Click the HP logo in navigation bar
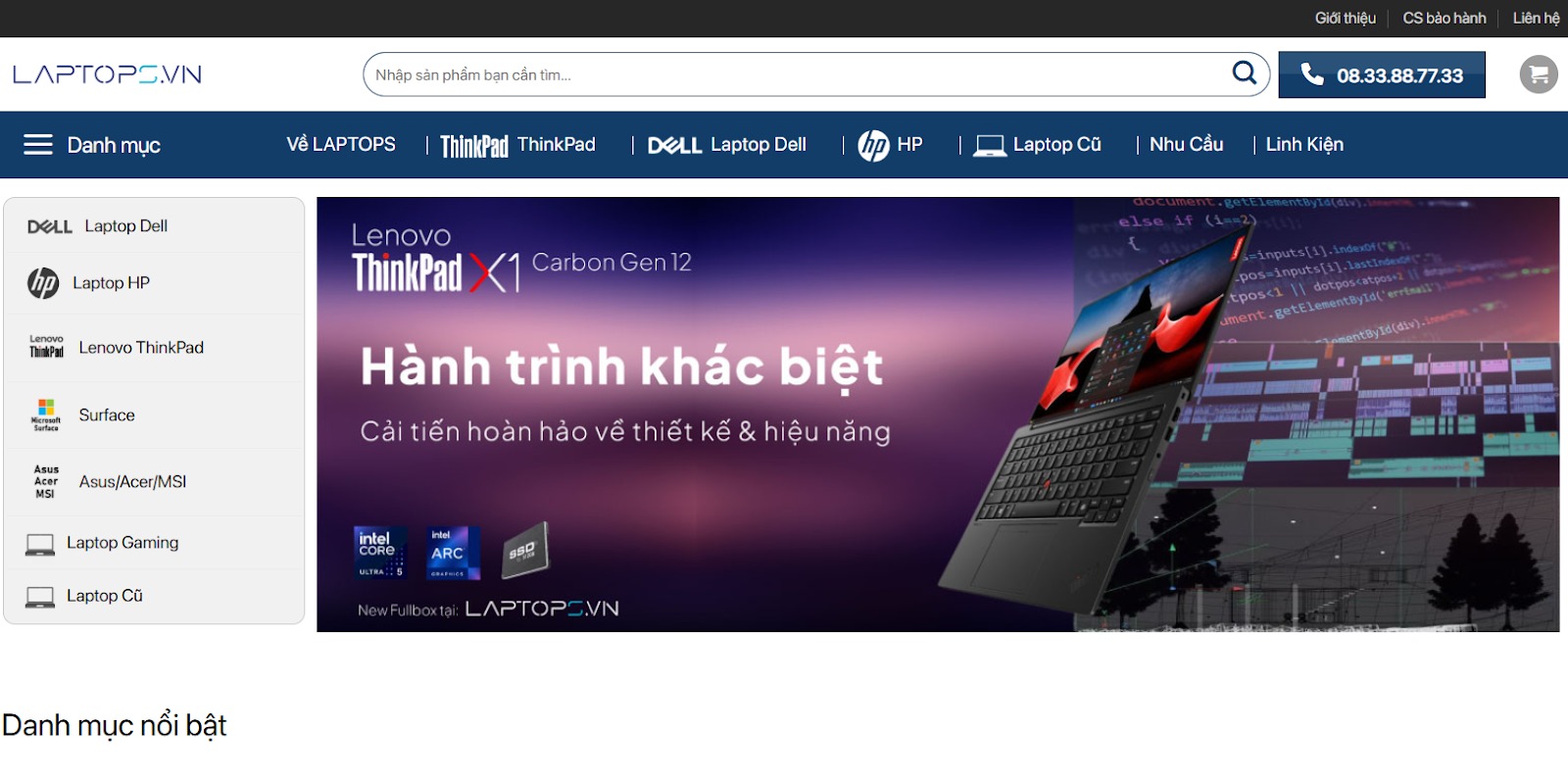Viewport: 1568px width, 779px height. tap(873, 145)
